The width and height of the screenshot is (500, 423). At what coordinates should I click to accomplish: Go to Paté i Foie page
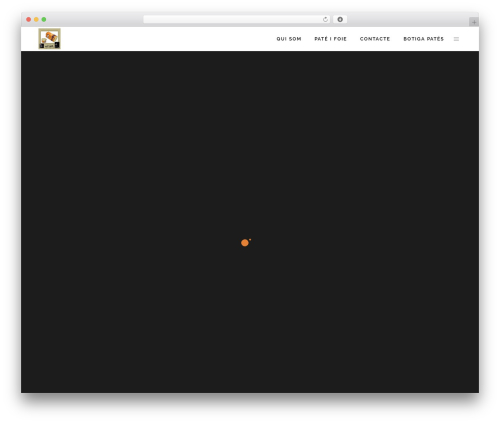click(330, 39)
